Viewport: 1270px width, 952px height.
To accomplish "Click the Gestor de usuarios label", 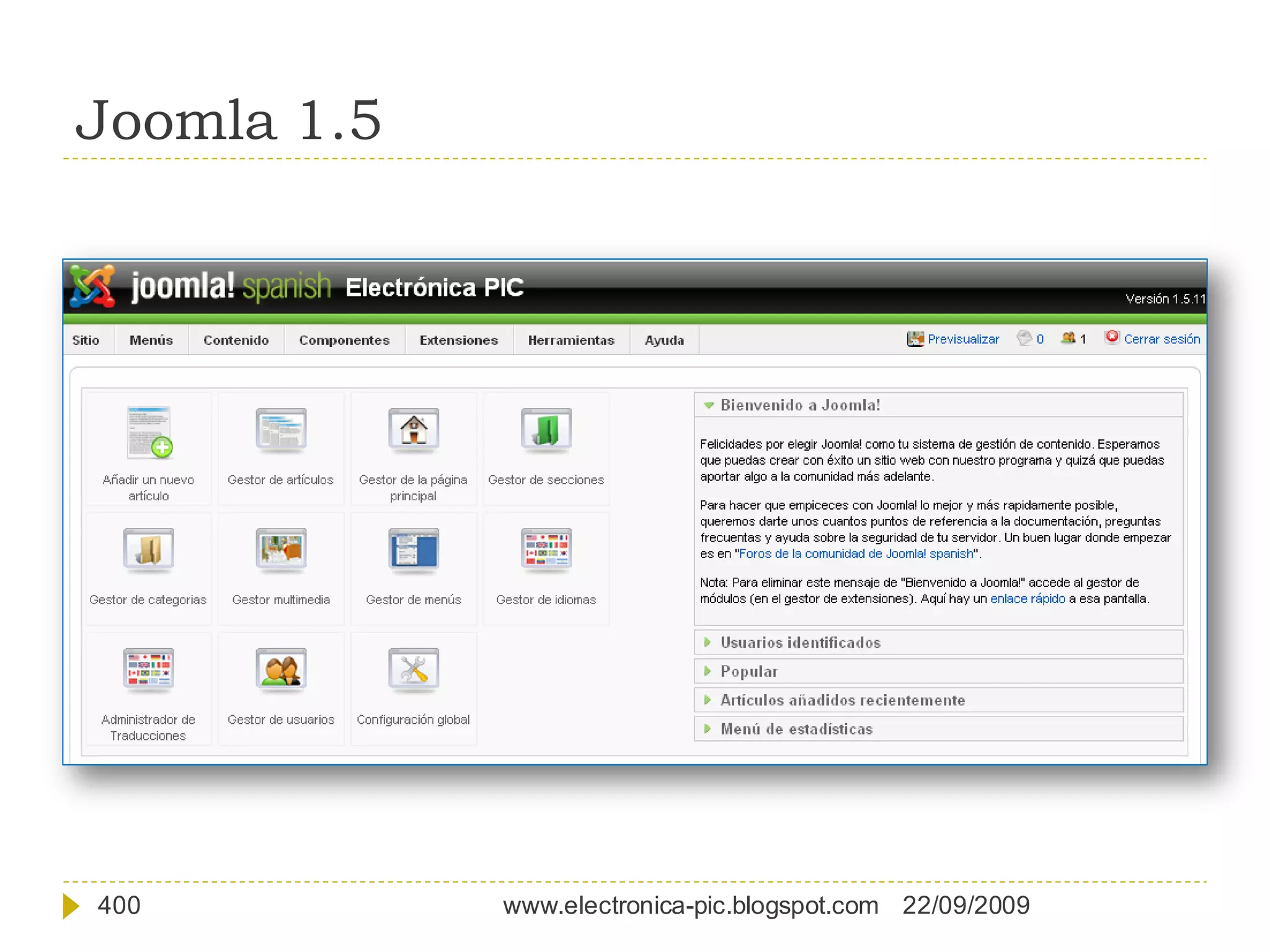I will pyautogui.click(x=281, y=720).
